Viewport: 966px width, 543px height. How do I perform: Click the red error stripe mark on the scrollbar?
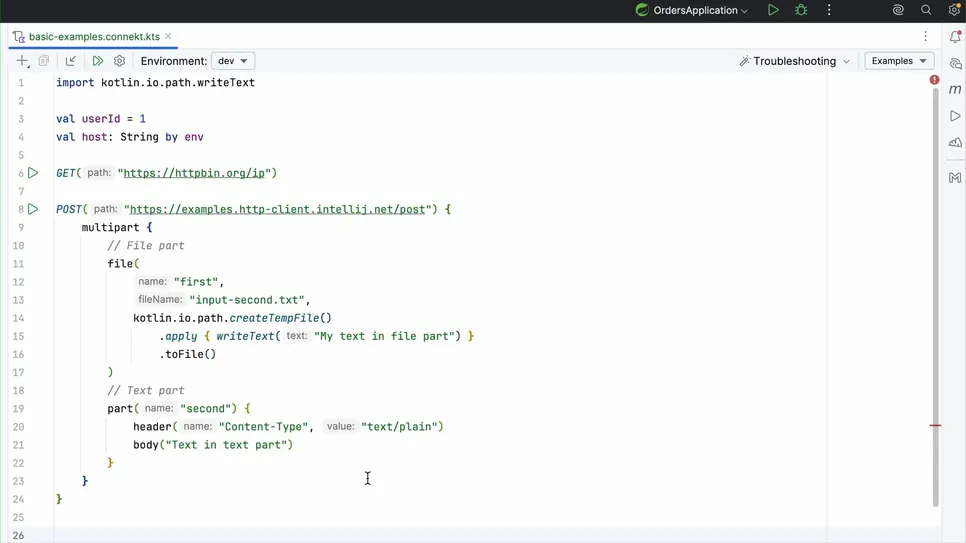tap(935, 425)
